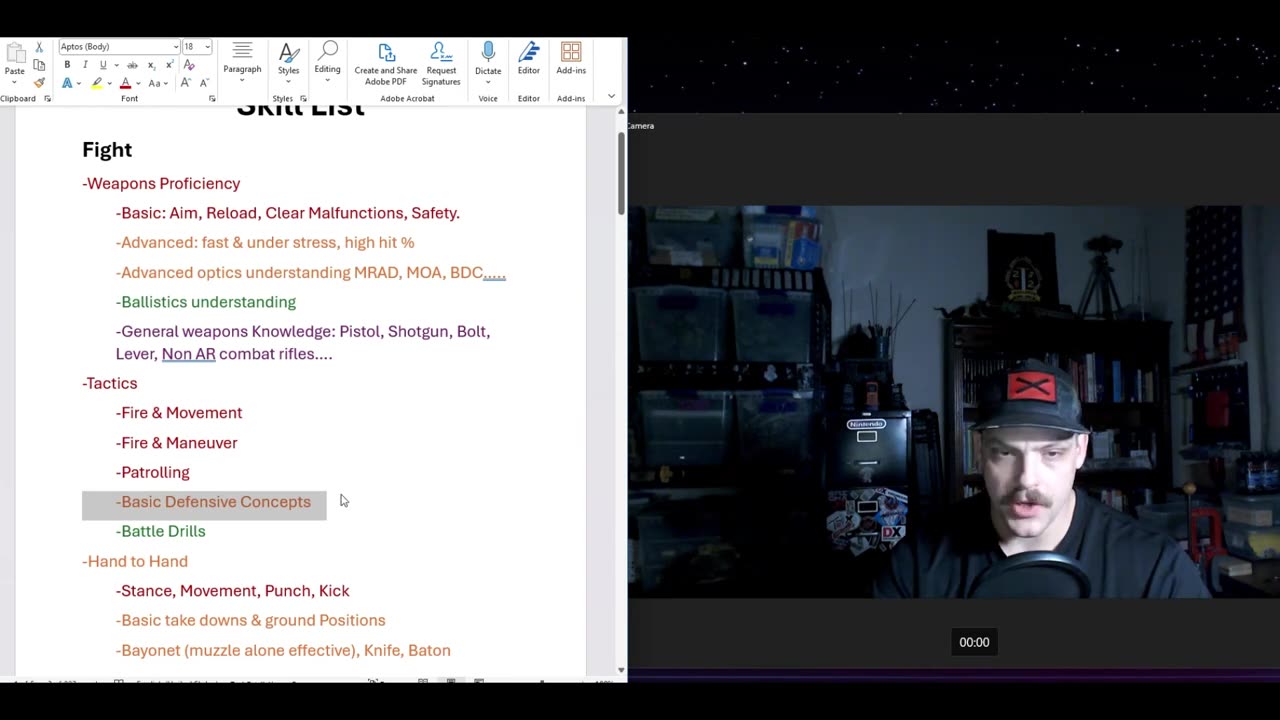Click the '-Battle Drills' line
This screenshot has height=720, width=1280.
(x=161, y=532)
